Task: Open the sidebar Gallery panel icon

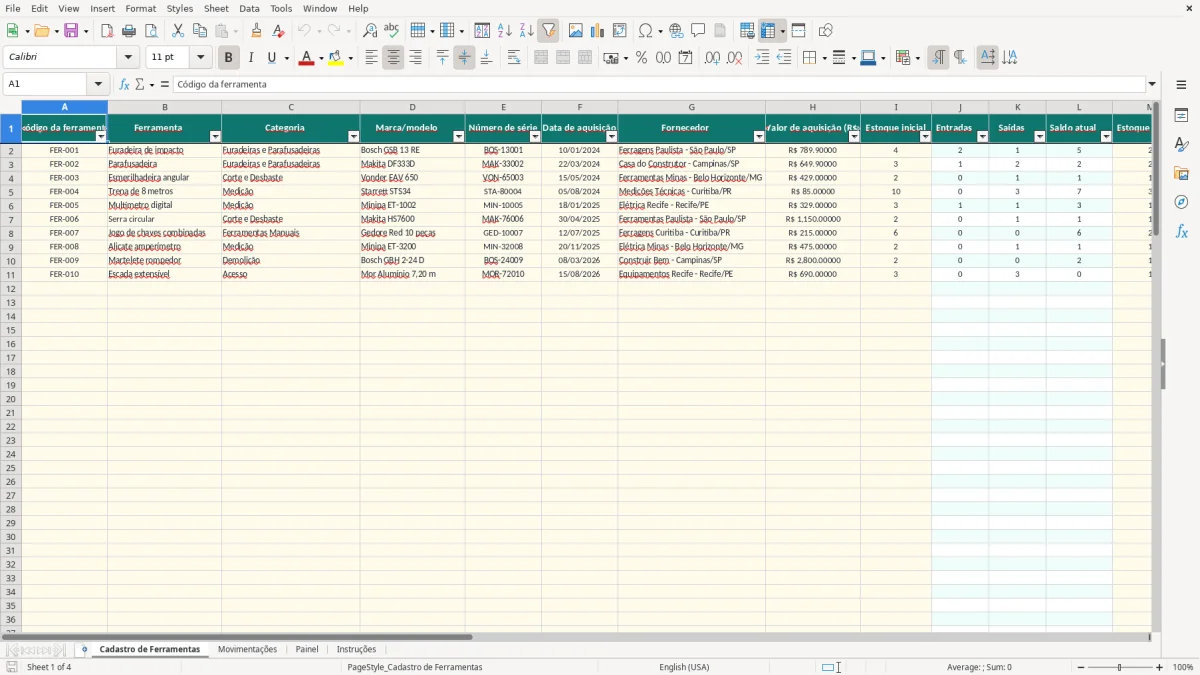Action: coord(1181,173)
